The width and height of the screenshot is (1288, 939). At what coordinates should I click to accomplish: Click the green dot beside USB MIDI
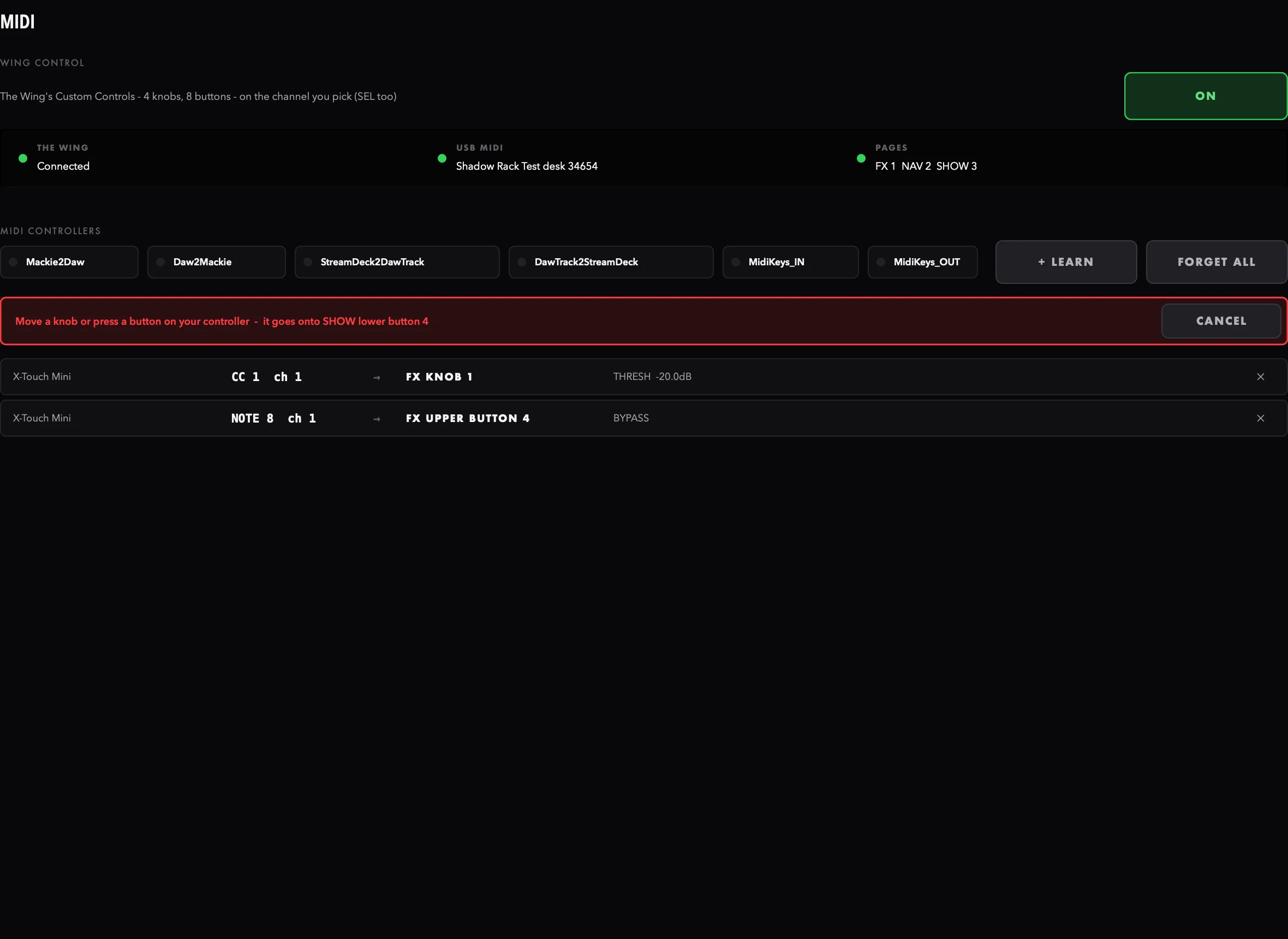[x=442, y=158]
